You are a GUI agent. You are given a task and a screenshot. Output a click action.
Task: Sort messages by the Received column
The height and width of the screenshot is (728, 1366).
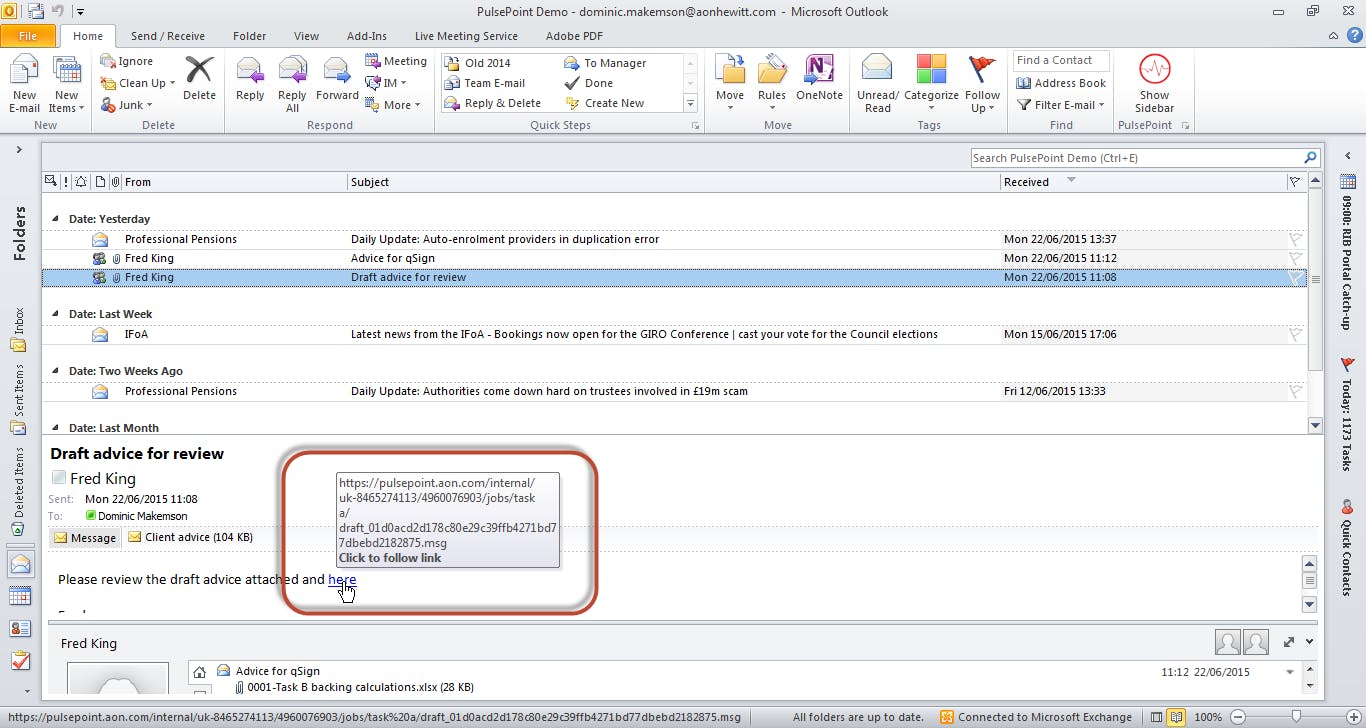pyautogui.click(x=1143, y=182)
